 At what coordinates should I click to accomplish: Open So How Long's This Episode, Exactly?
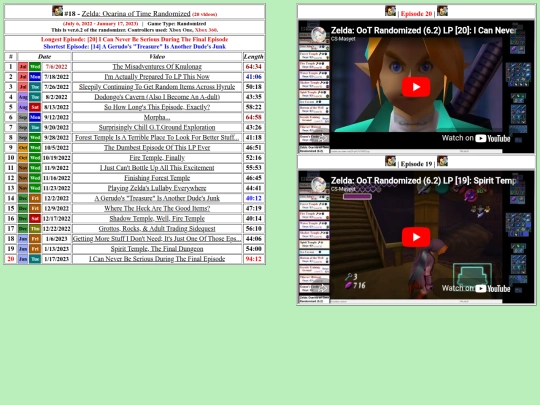pos(157,107)
